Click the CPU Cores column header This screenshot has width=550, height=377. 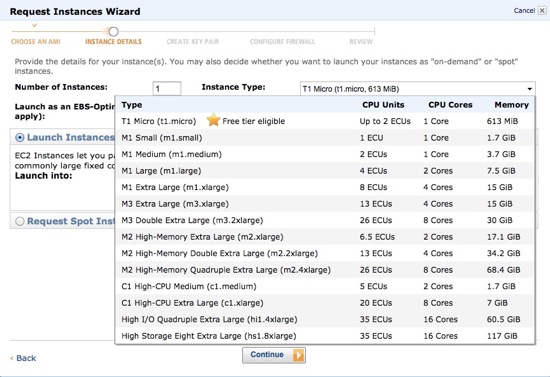[x=450, y=105]
